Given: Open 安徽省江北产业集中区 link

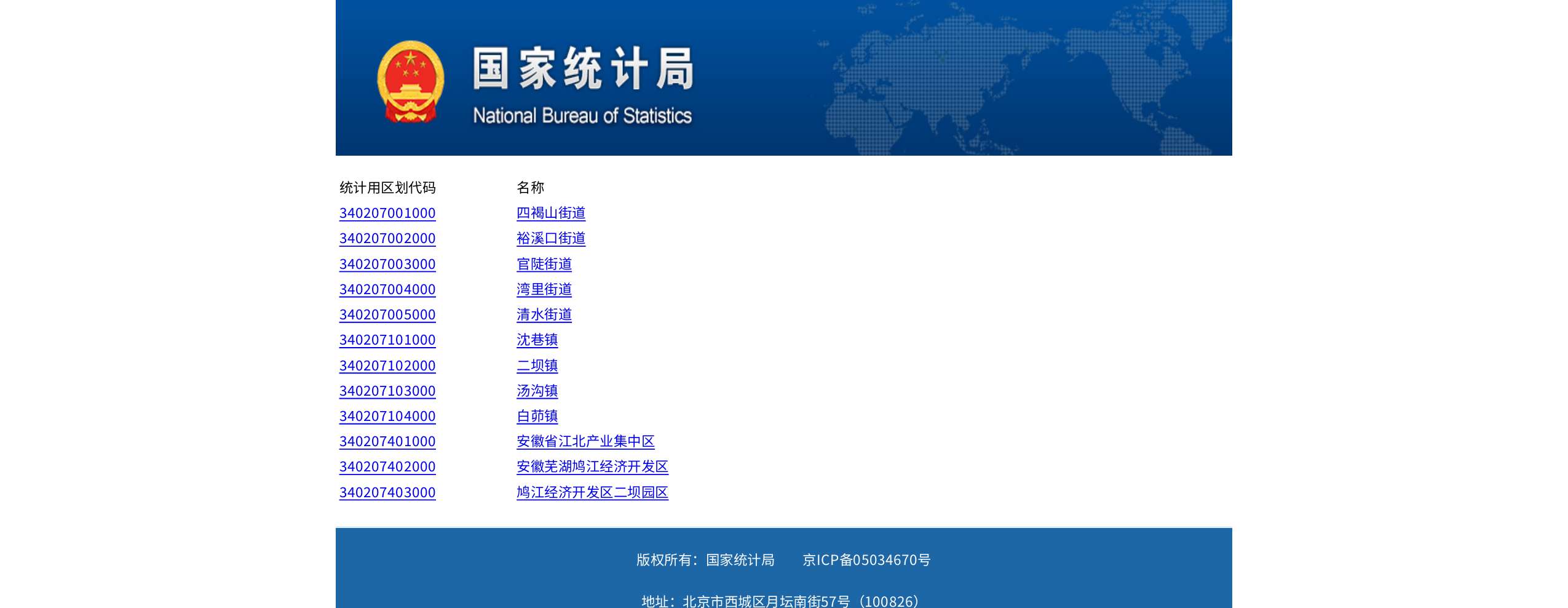Looking at the screenshot, I should point(585,442).
